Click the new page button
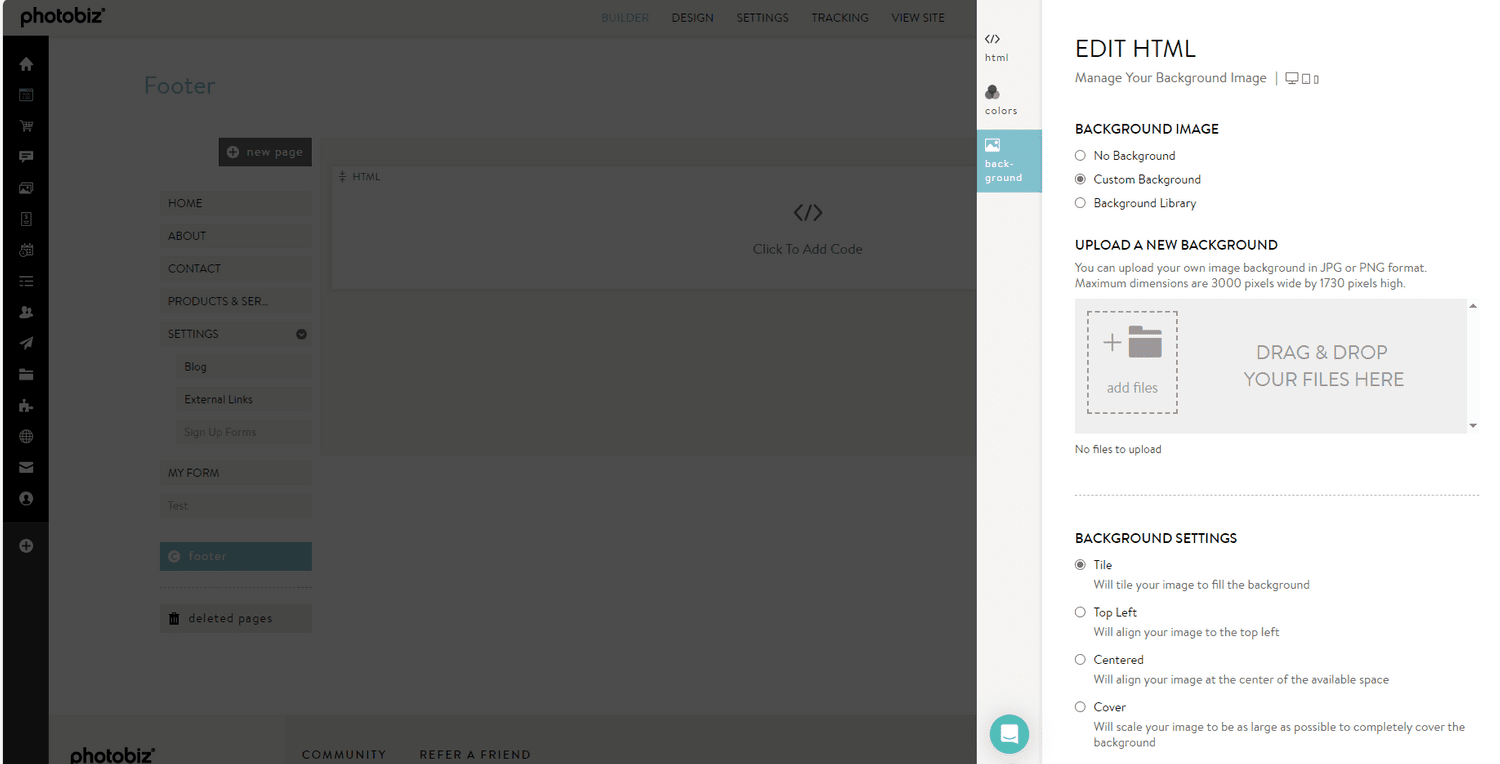 click(264, 151)
